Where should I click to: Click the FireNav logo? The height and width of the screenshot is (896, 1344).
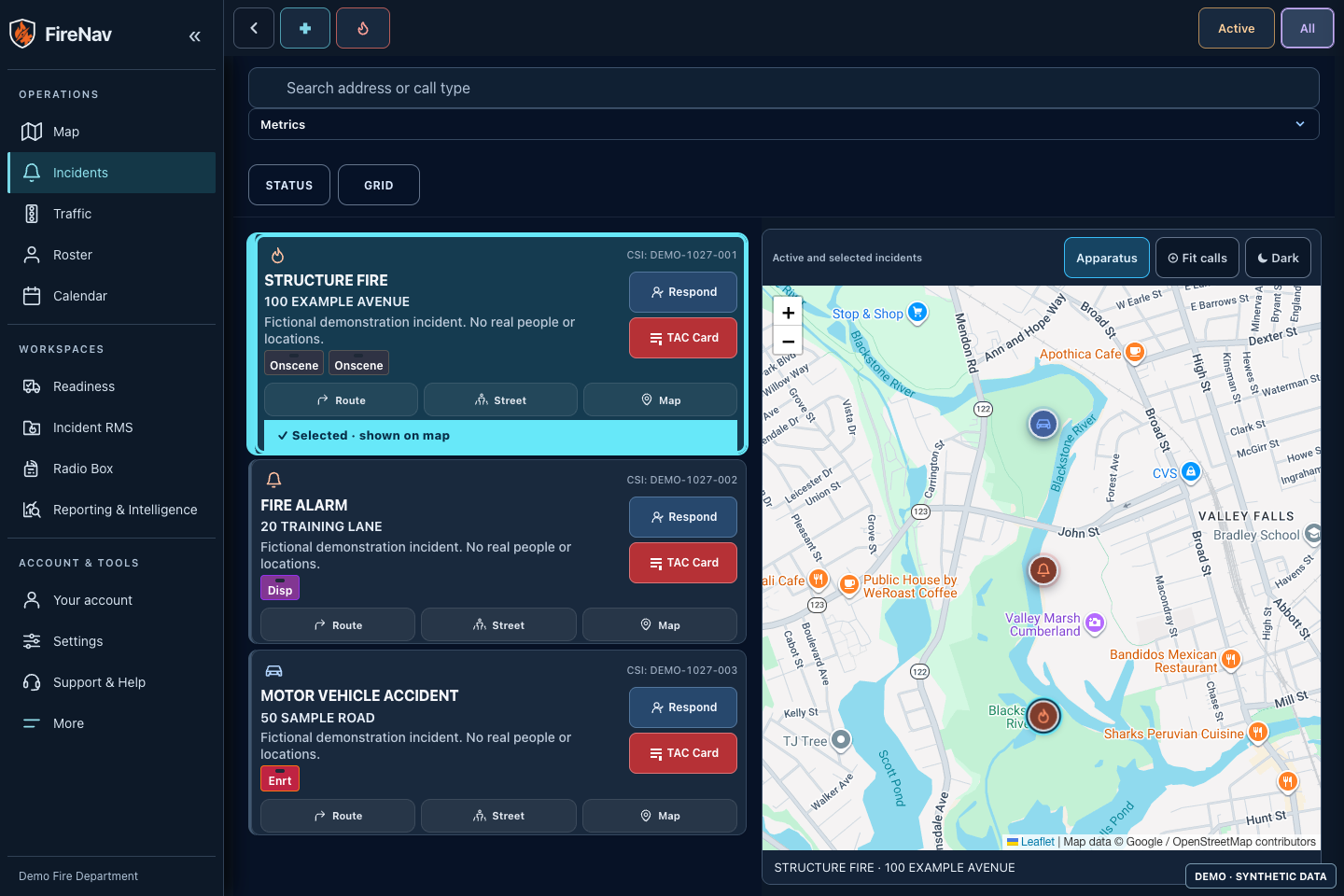(61, 35)
